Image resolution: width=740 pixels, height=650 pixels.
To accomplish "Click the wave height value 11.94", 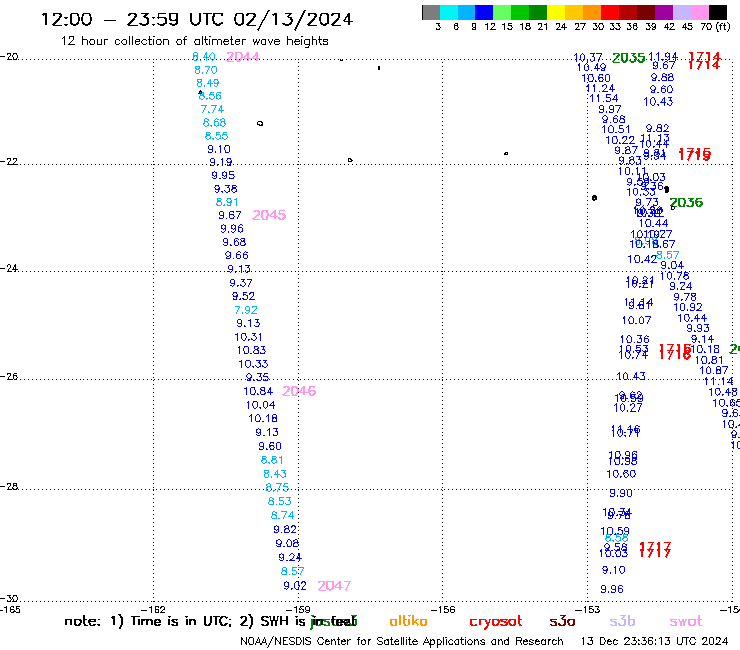I will pos(663,57).
